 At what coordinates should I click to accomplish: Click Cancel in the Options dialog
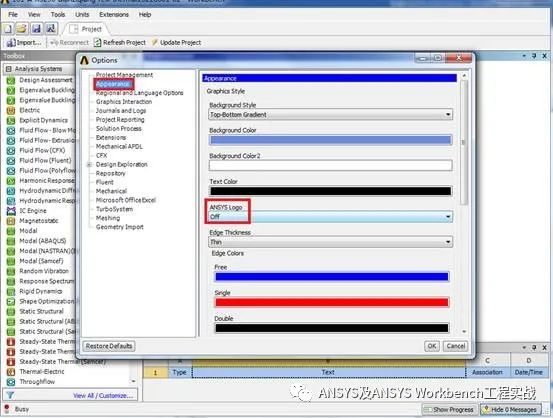[x=455, y=346]
